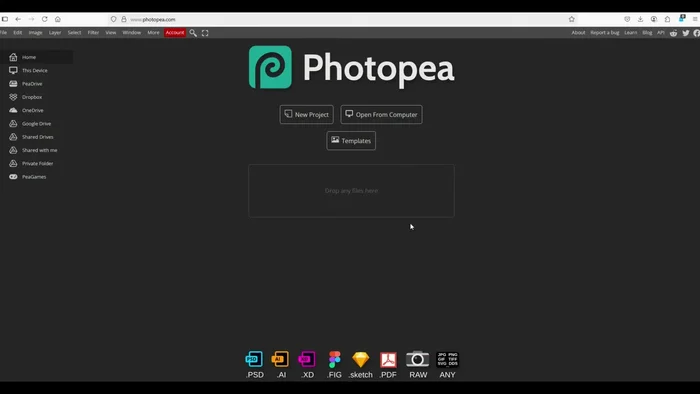Click site security padlock icon

pos(124,19)
